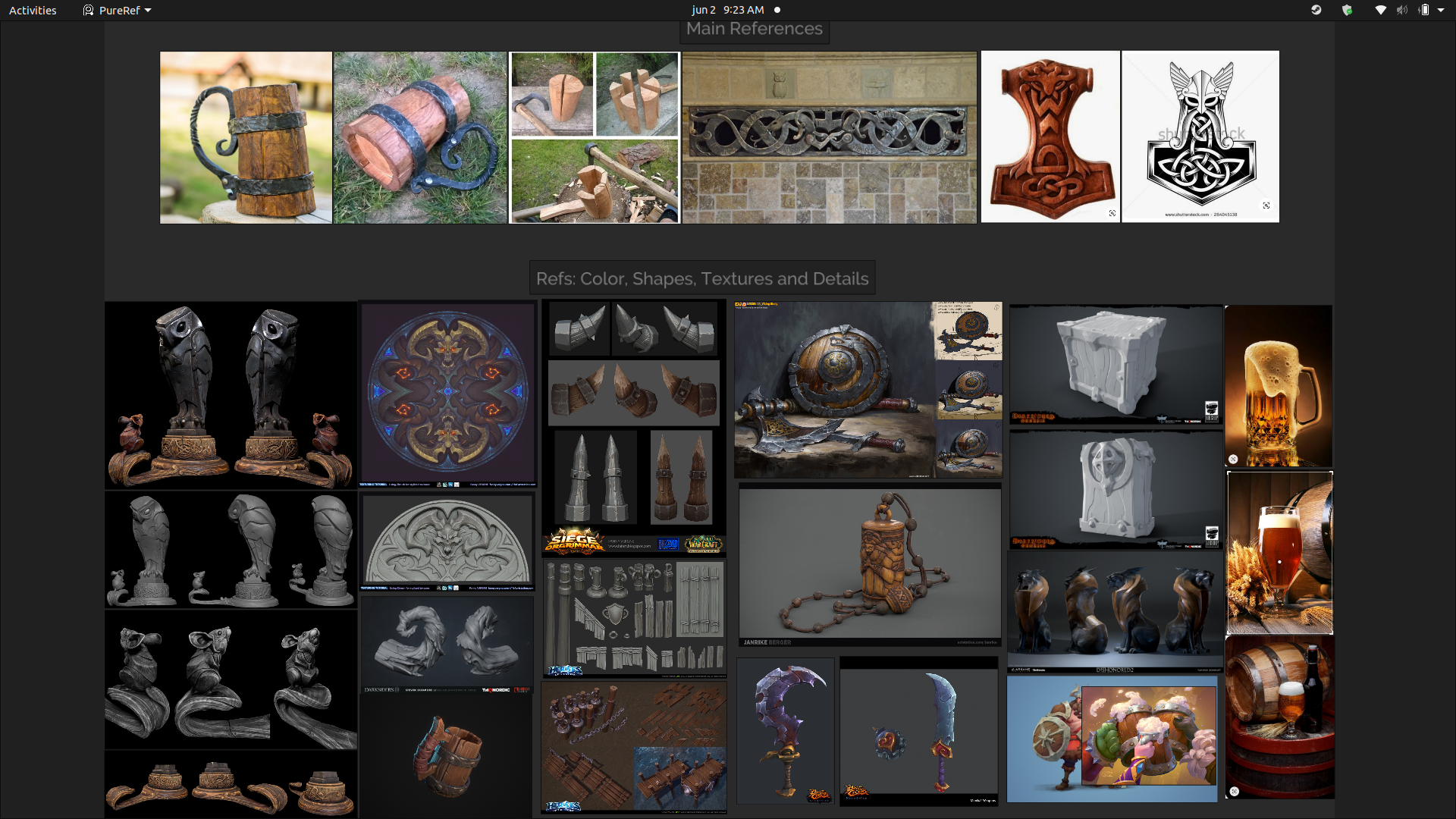Select the iron knotwork grate photo

pos(829,137)
